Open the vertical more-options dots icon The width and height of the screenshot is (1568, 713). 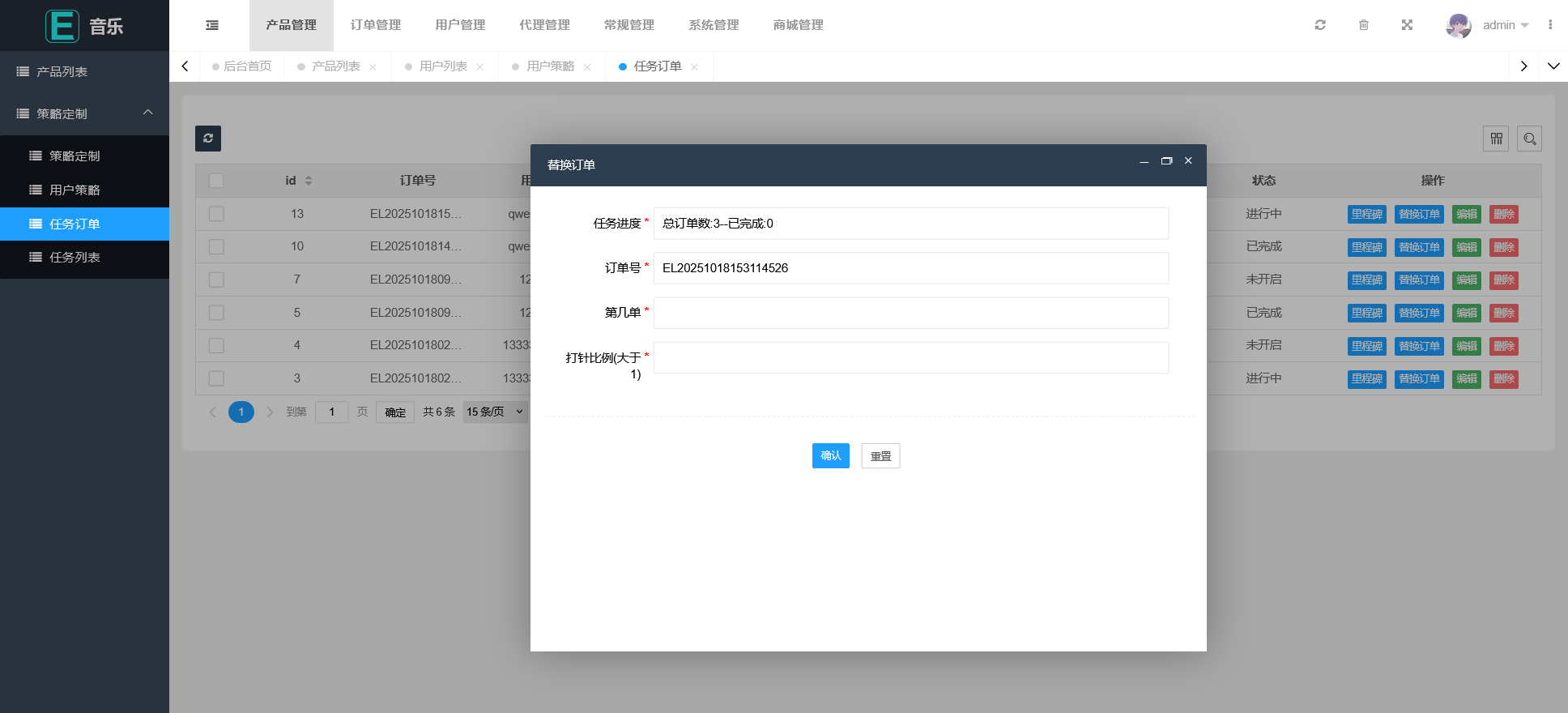click(x=1550, y=25)
